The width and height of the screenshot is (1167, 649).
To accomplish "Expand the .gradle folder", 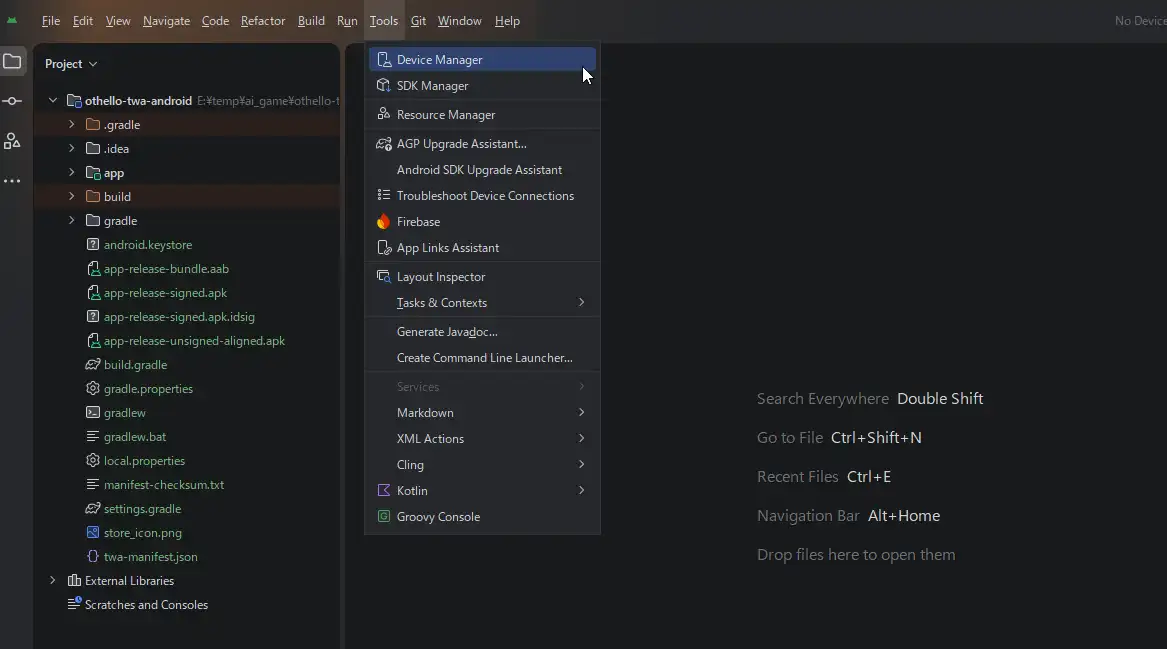I will [x=71, y=124].
